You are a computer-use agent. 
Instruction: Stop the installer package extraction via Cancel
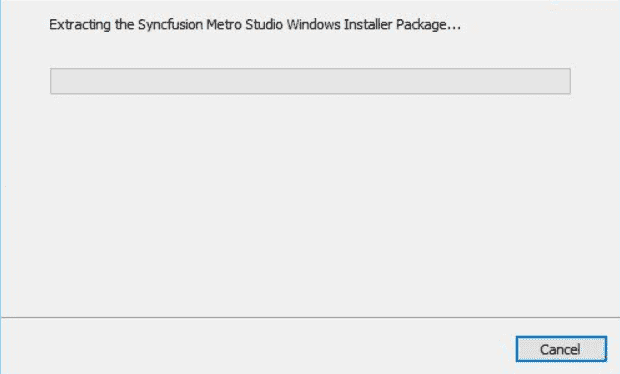(561, 349)
